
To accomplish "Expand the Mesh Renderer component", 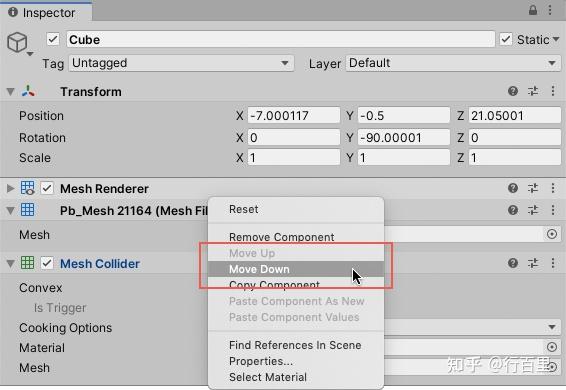I will click(10, 188).
